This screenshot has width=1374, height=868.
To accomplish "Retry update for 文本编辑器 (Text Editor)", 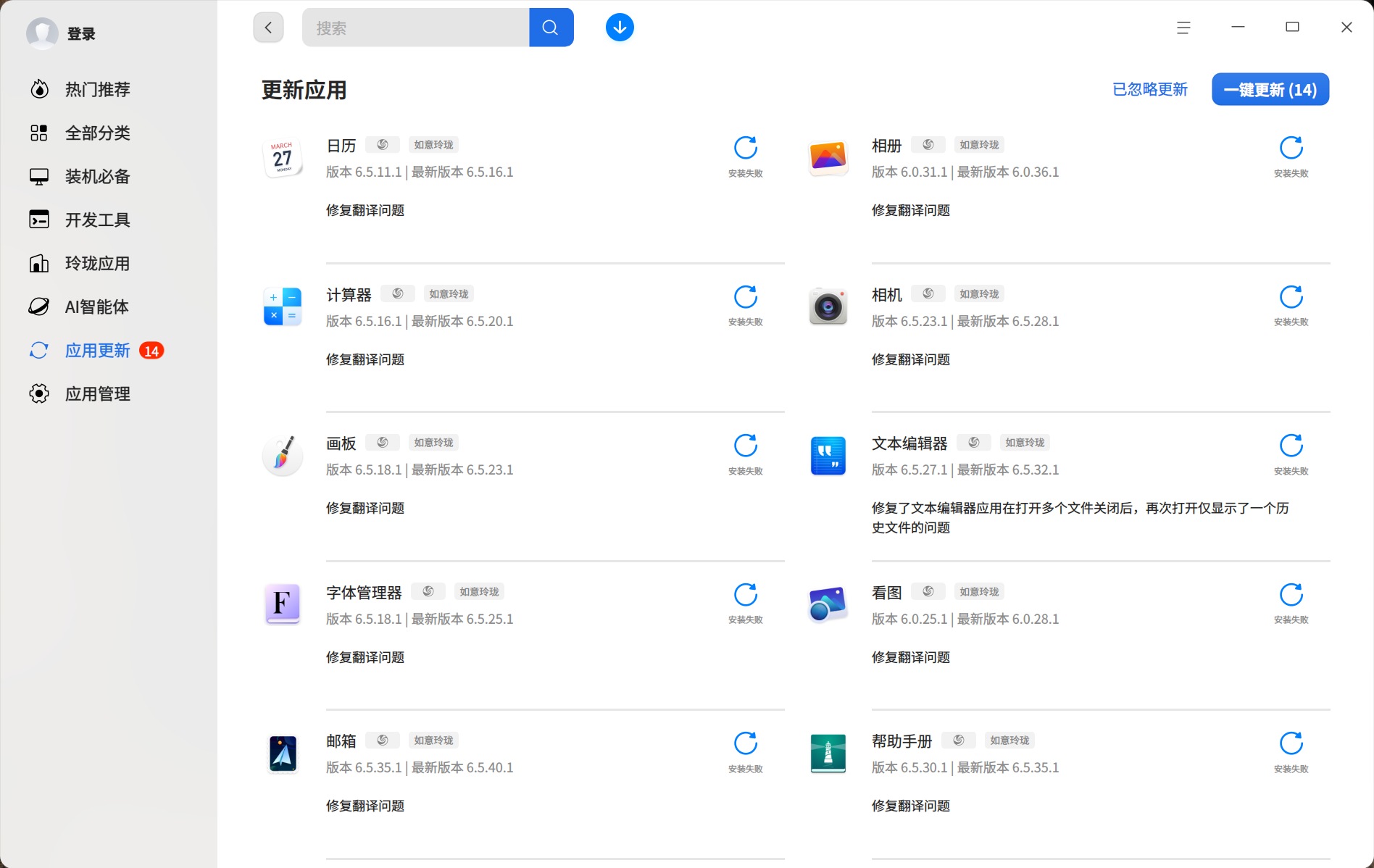I will pyautogui.click(x=1291, y=446).
